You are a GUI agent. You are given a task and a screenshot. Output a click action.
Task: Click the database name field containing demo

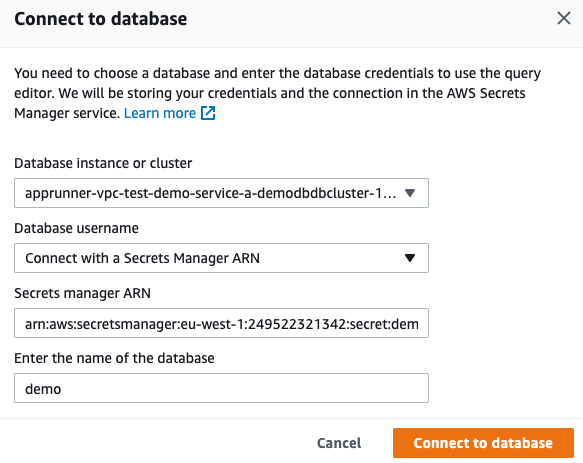[221, 388]
